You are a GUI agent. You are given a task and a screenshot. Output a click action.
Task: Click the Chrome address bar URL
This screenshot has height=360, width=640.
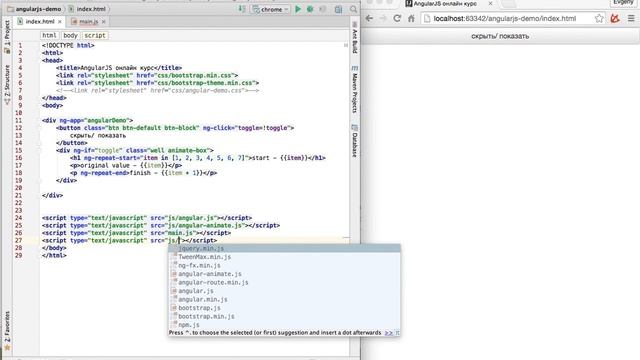504,18
